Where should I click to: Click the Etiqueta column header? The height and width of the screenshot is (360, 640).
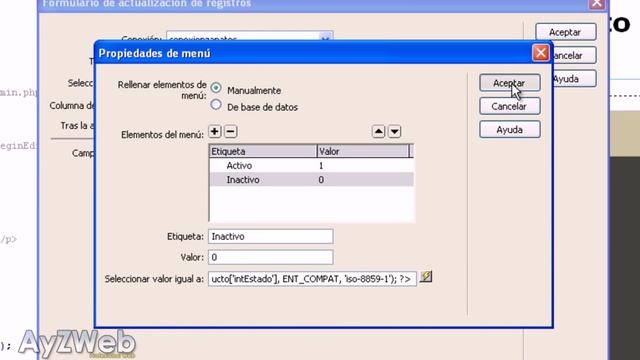[x=263, y=151]
